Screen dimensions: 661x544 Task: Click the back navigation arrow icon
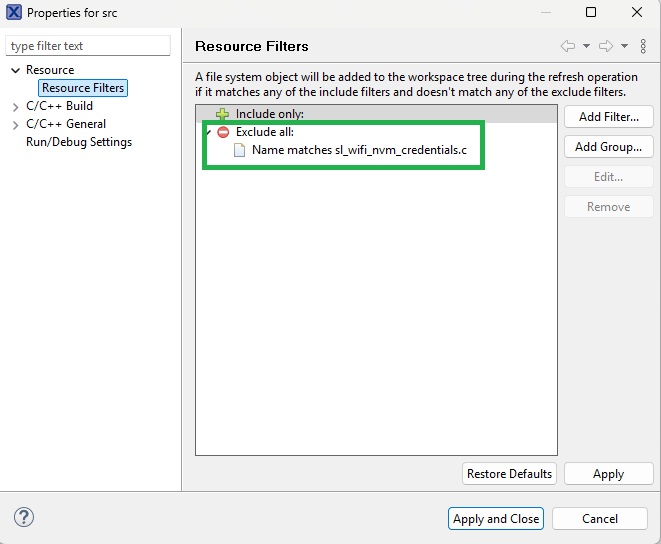[x=568, y=46]
